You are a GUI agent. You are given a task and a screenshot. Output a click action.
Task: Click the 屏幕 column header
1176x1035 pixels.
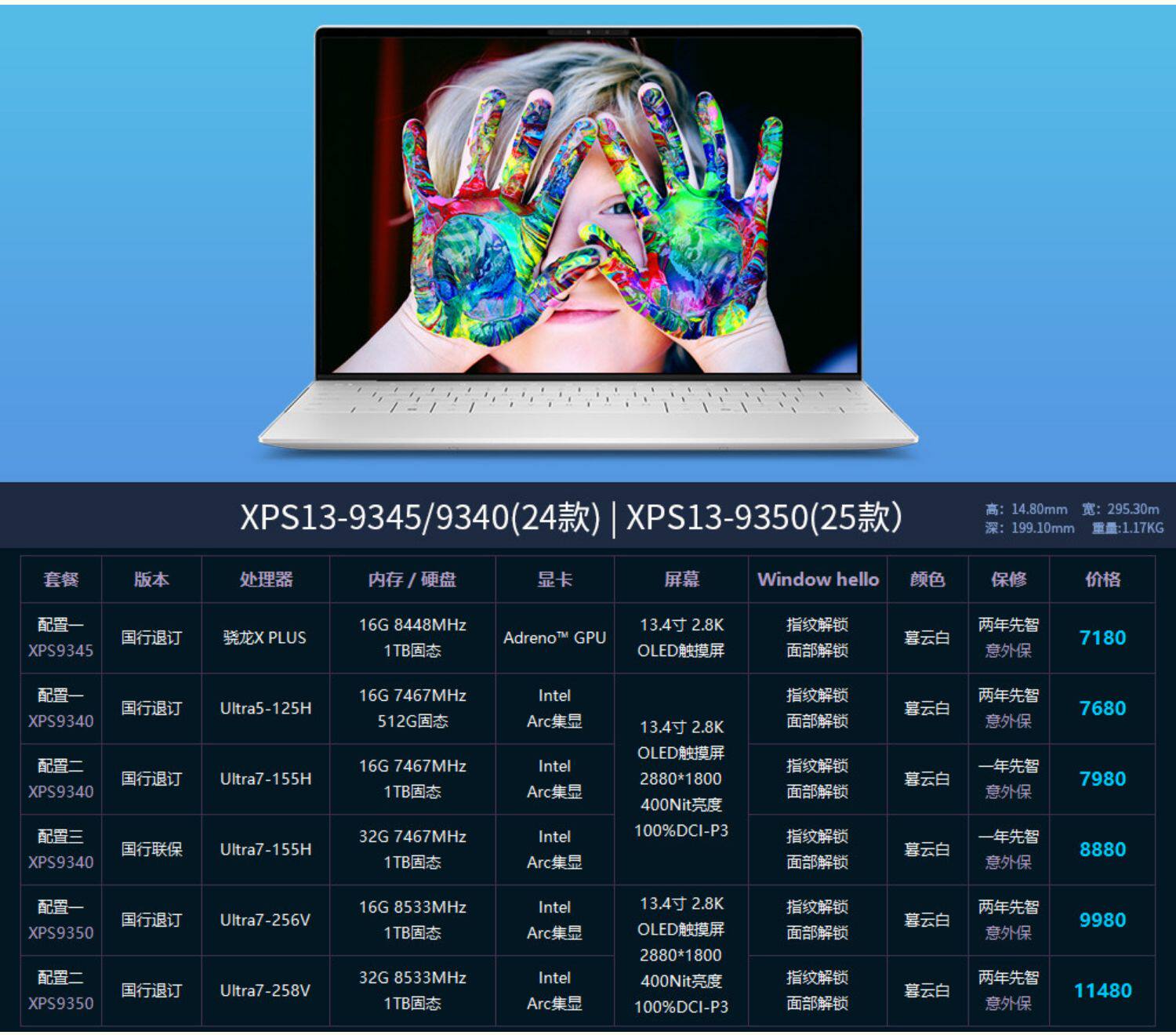[681, 579]
